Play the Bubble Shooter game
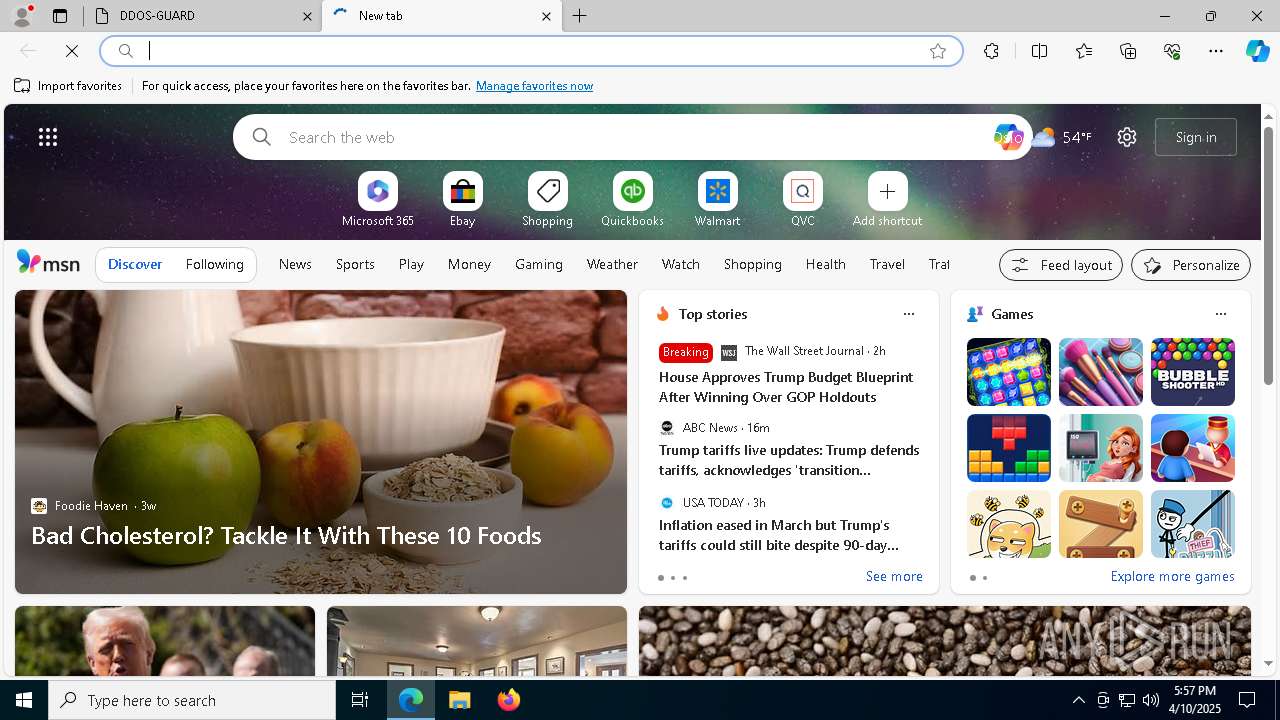This screenshot has height=720, width=1280. click(1192, 372)
